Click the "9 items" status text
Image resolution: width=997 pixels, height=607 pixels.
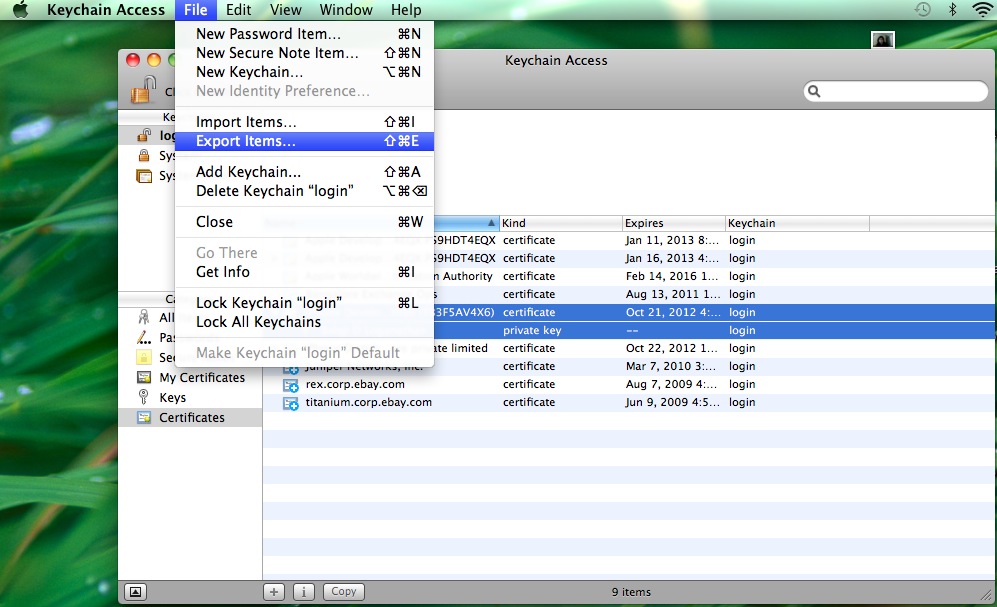pos(631,592)
